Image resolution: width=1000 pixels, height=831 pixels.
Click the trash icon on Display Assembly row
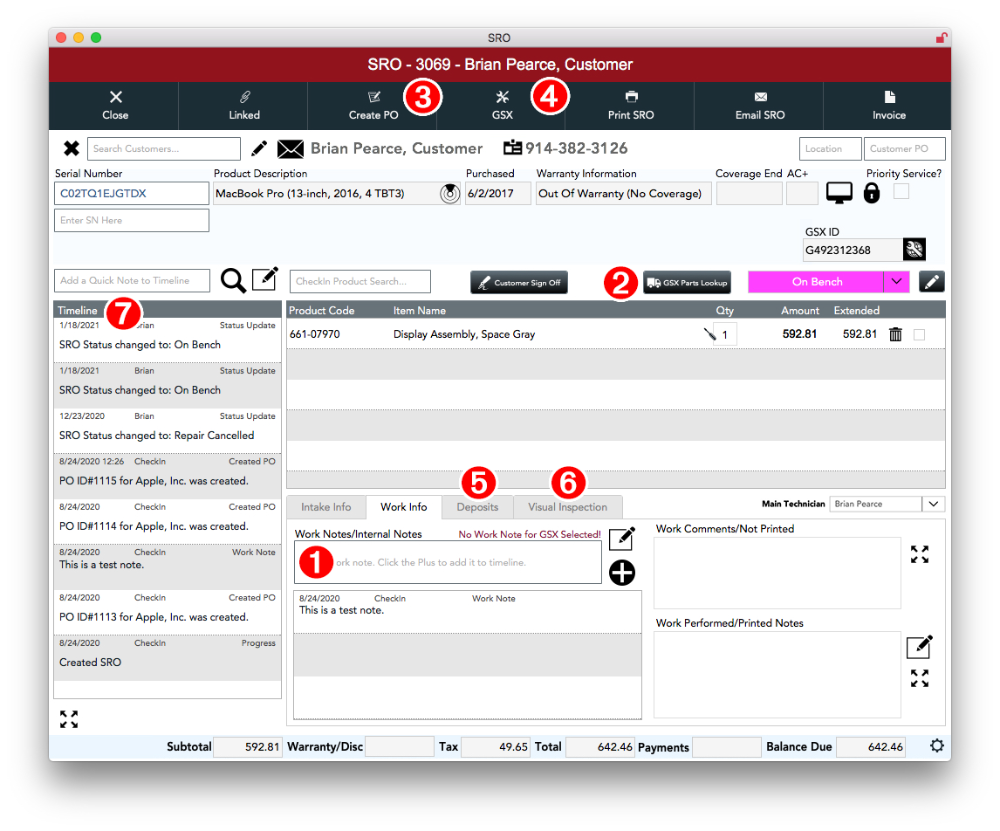895,335
